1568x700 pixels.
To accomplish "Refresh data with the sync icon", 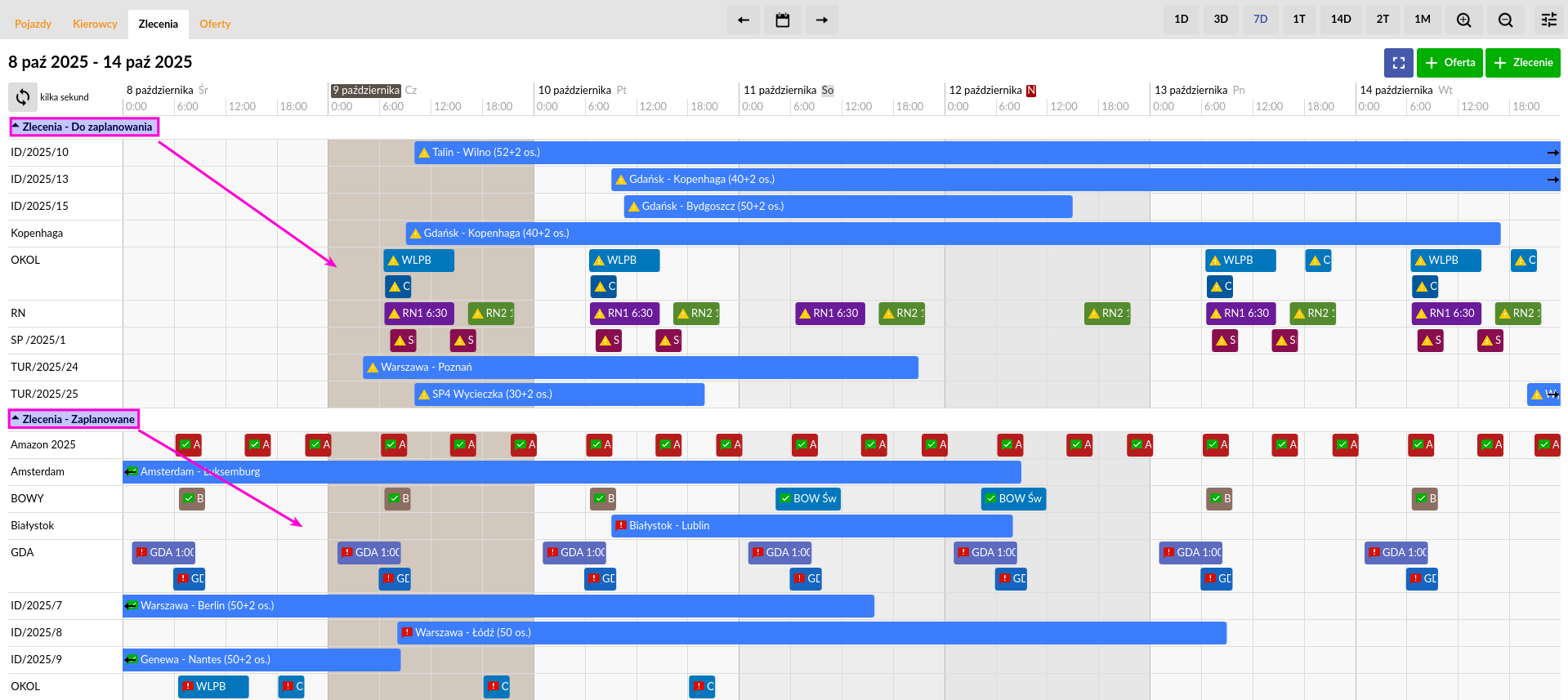I will [23, 97].
